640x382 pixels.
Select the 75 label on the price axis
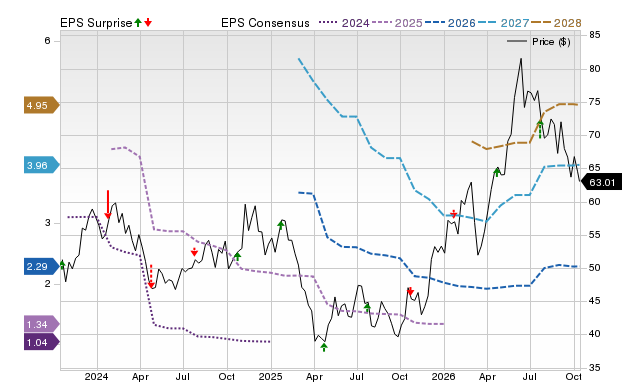(x=594, y=102)
